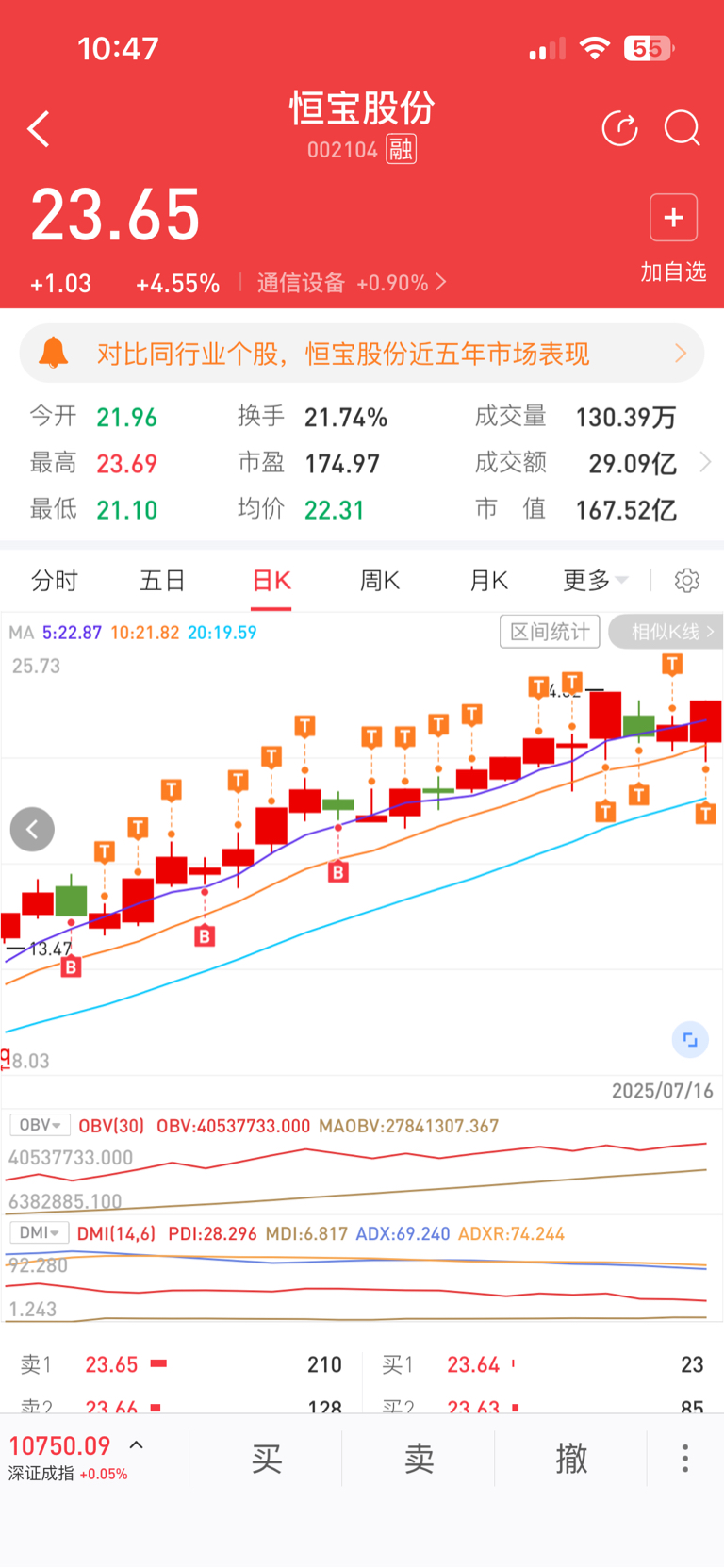This screenshot has width=724, height=1568.
Task: Tap 市盈 value 174.97
Action: [x=342, y=463]
